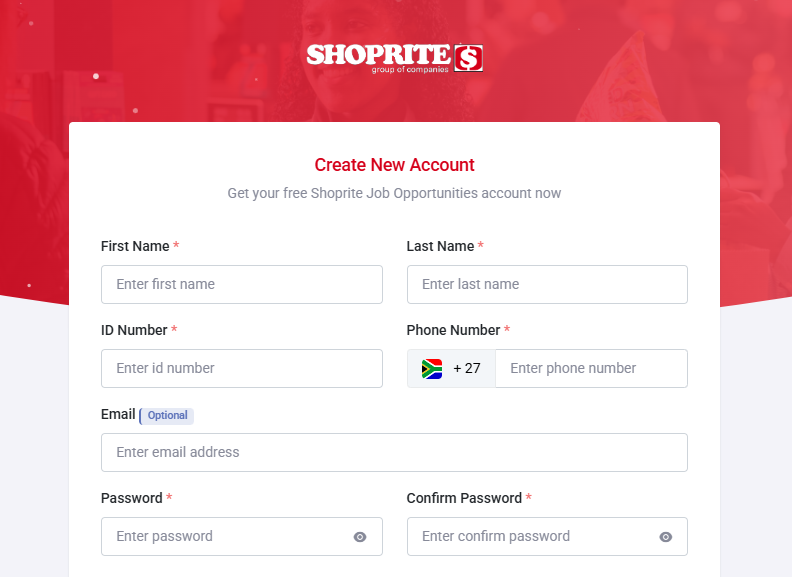Click the Optional badge beside Email
This screenshot has height=577, width=792.
click(x=167, y=415)
